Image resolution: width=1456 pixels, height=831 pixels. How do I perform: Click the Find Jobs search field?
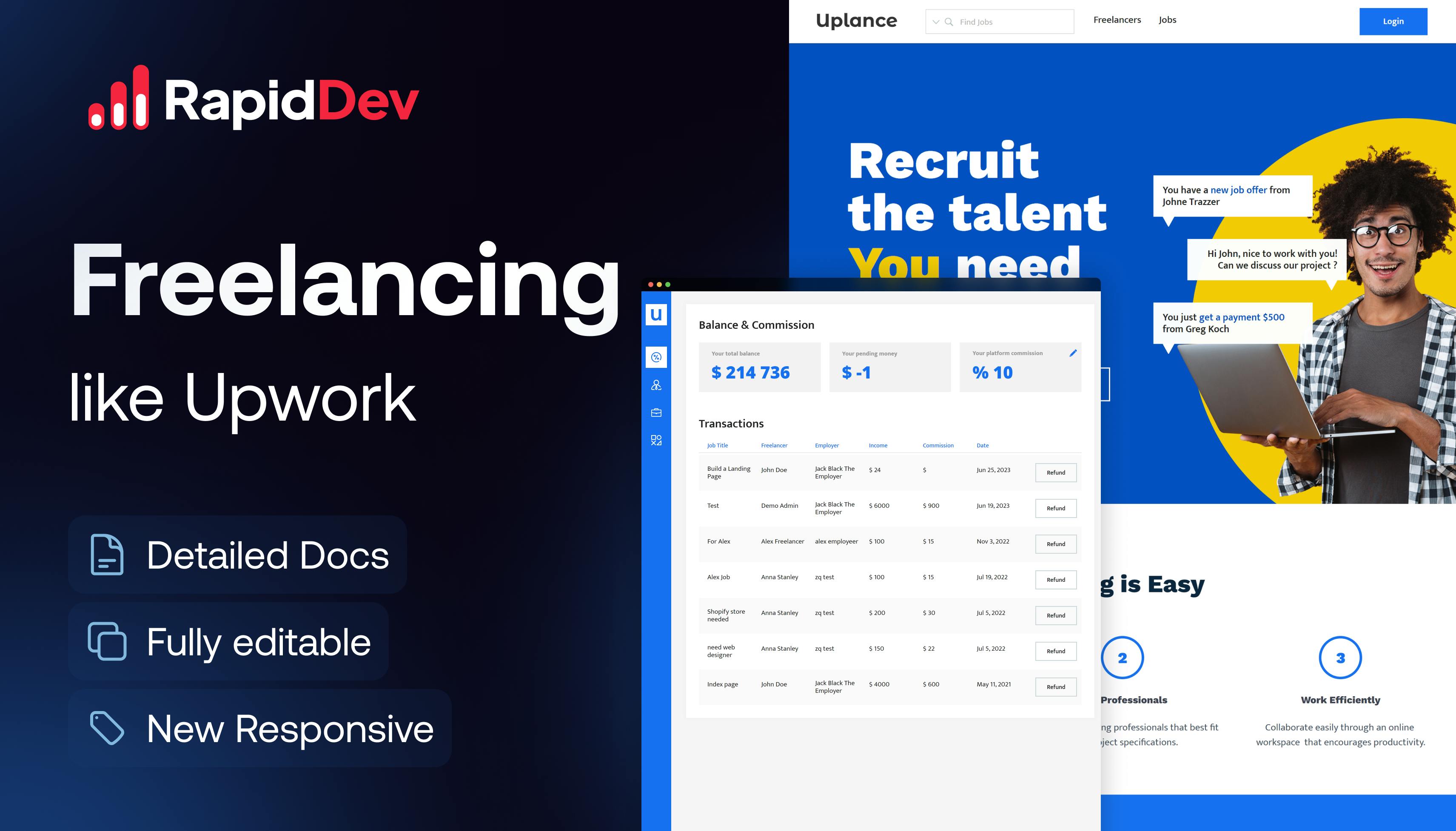tap(1000, 22)
